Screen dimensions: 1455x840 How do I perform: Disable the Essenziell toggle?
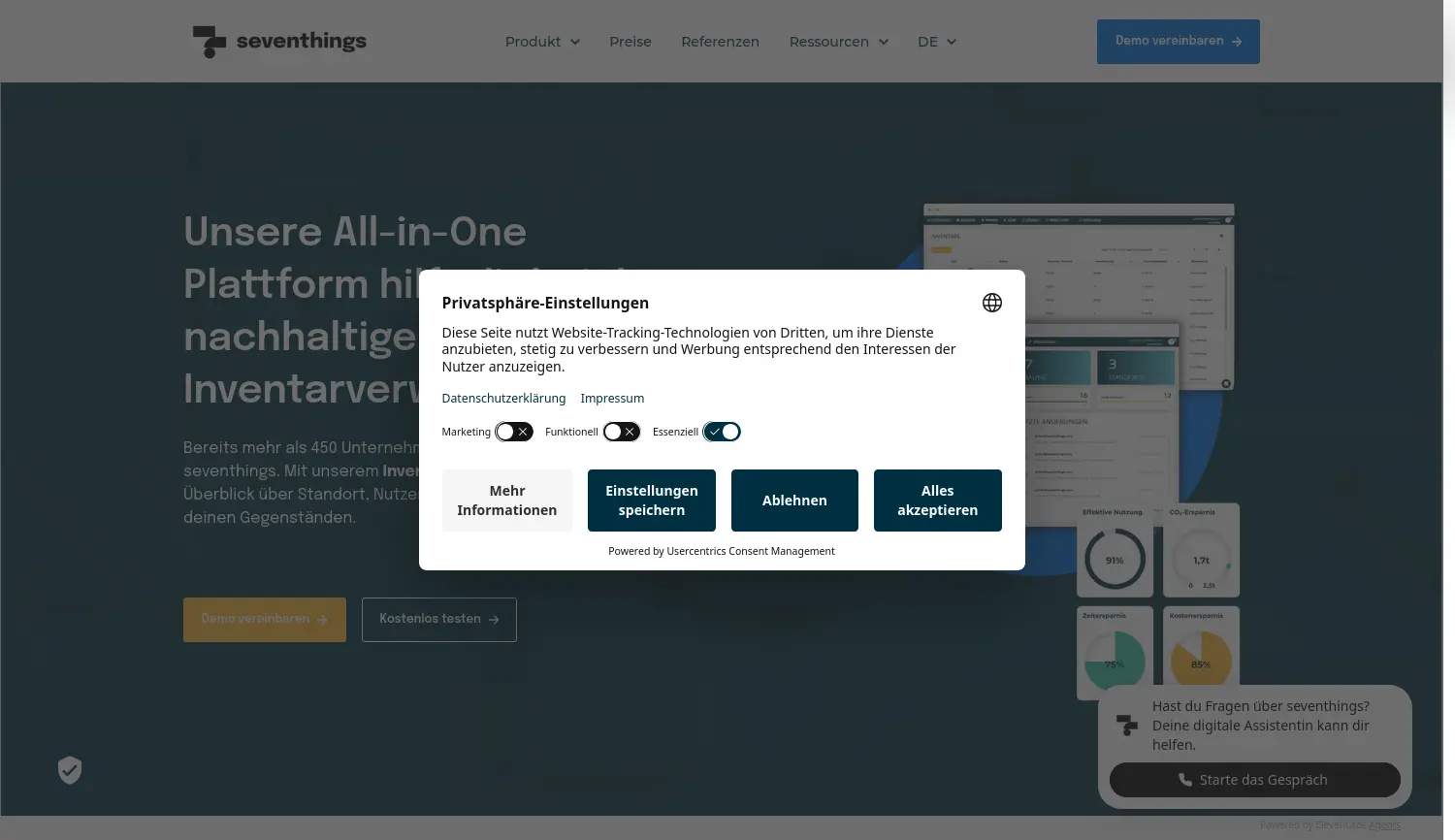[x=722, y=431]
